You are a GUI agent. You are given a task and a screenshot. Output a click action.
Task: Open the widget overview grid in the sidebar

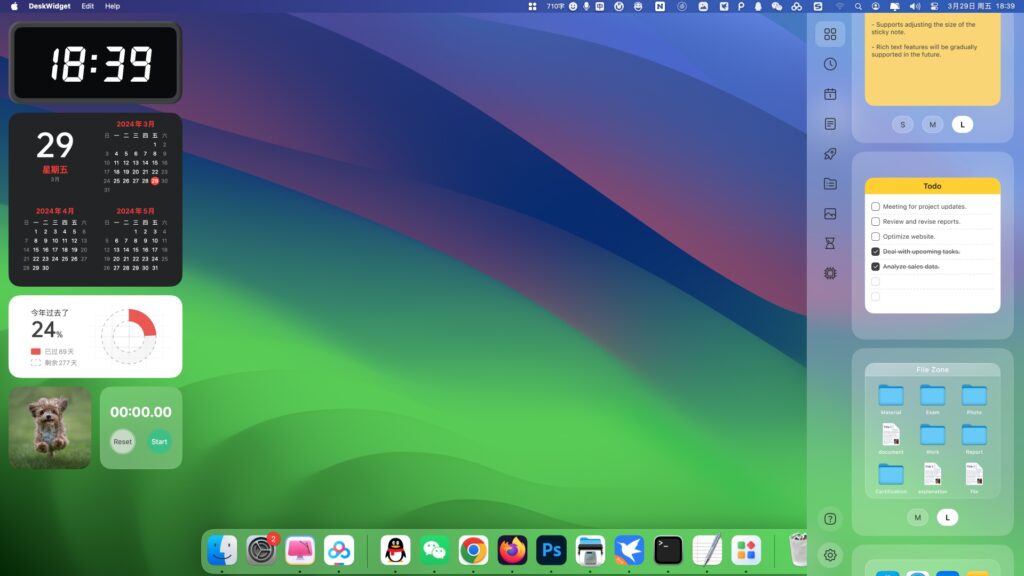(x=829, y=33)
